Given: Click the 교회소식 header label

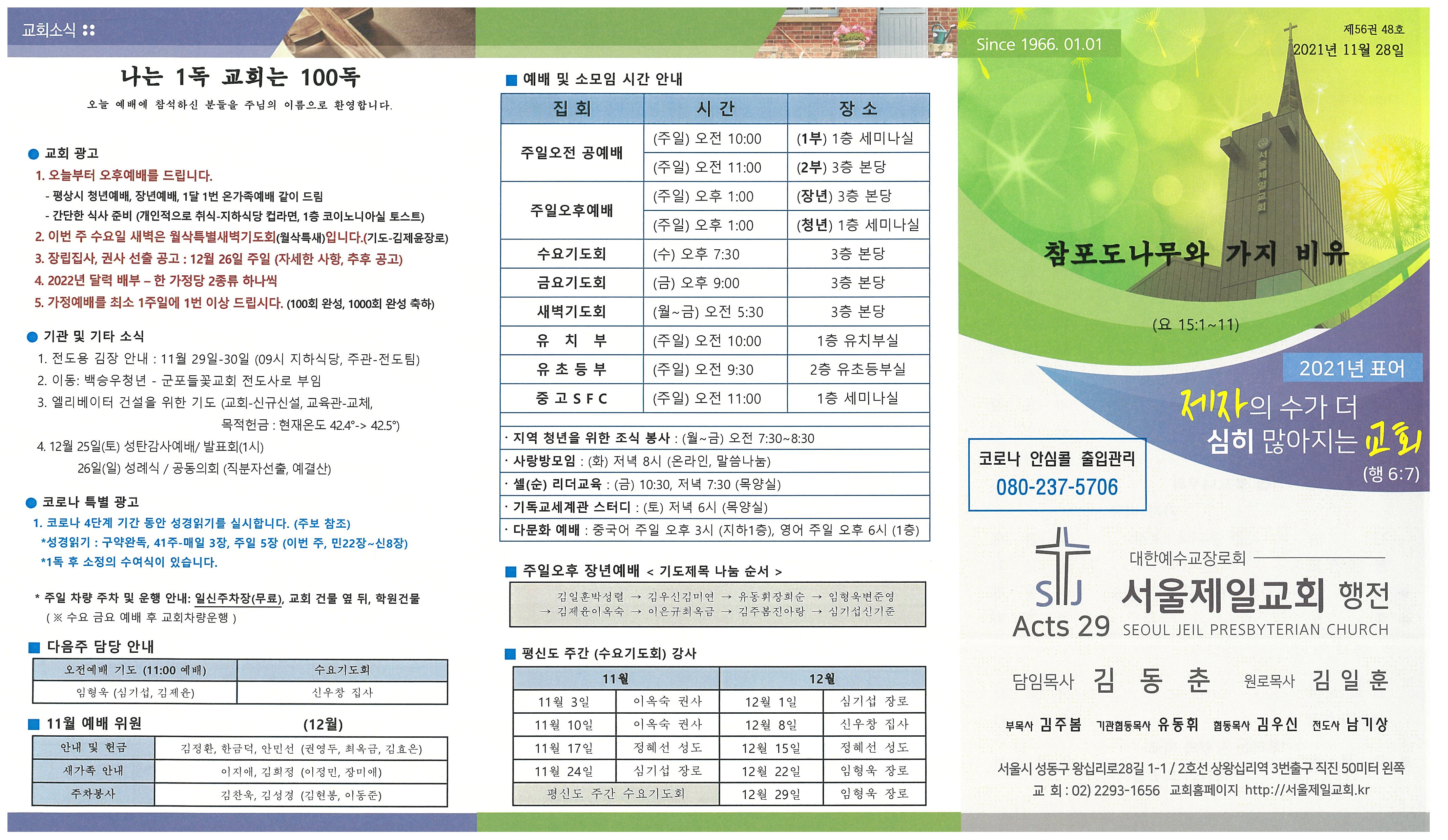Looking at the screenshot, I should (x=49, y=30).
